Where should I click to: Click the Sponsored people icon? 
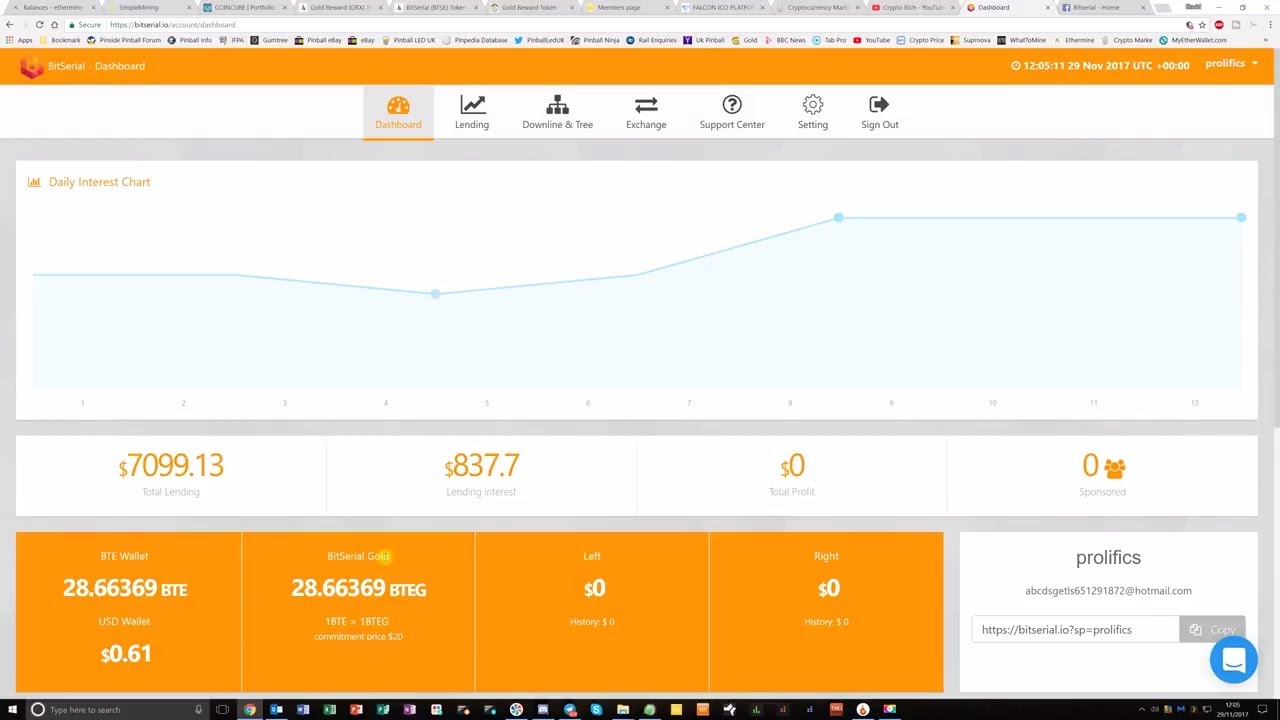point(1115,467)
